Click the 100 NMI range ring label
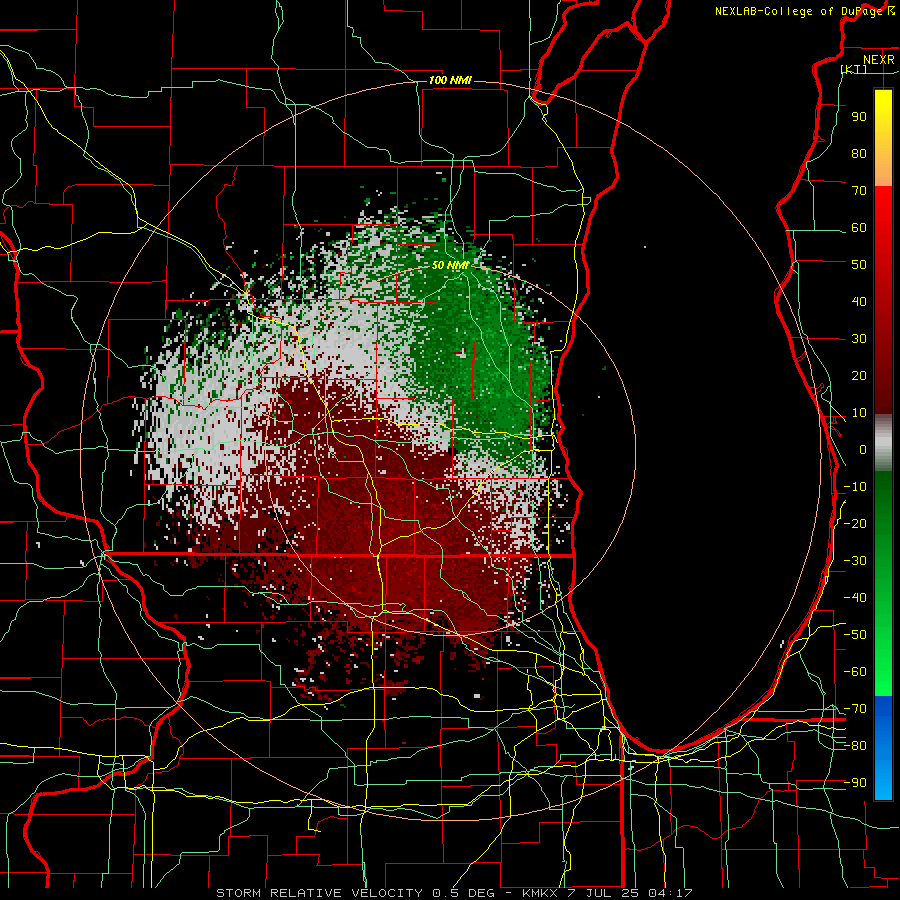900x900 pixels. [x=450, y=80]
